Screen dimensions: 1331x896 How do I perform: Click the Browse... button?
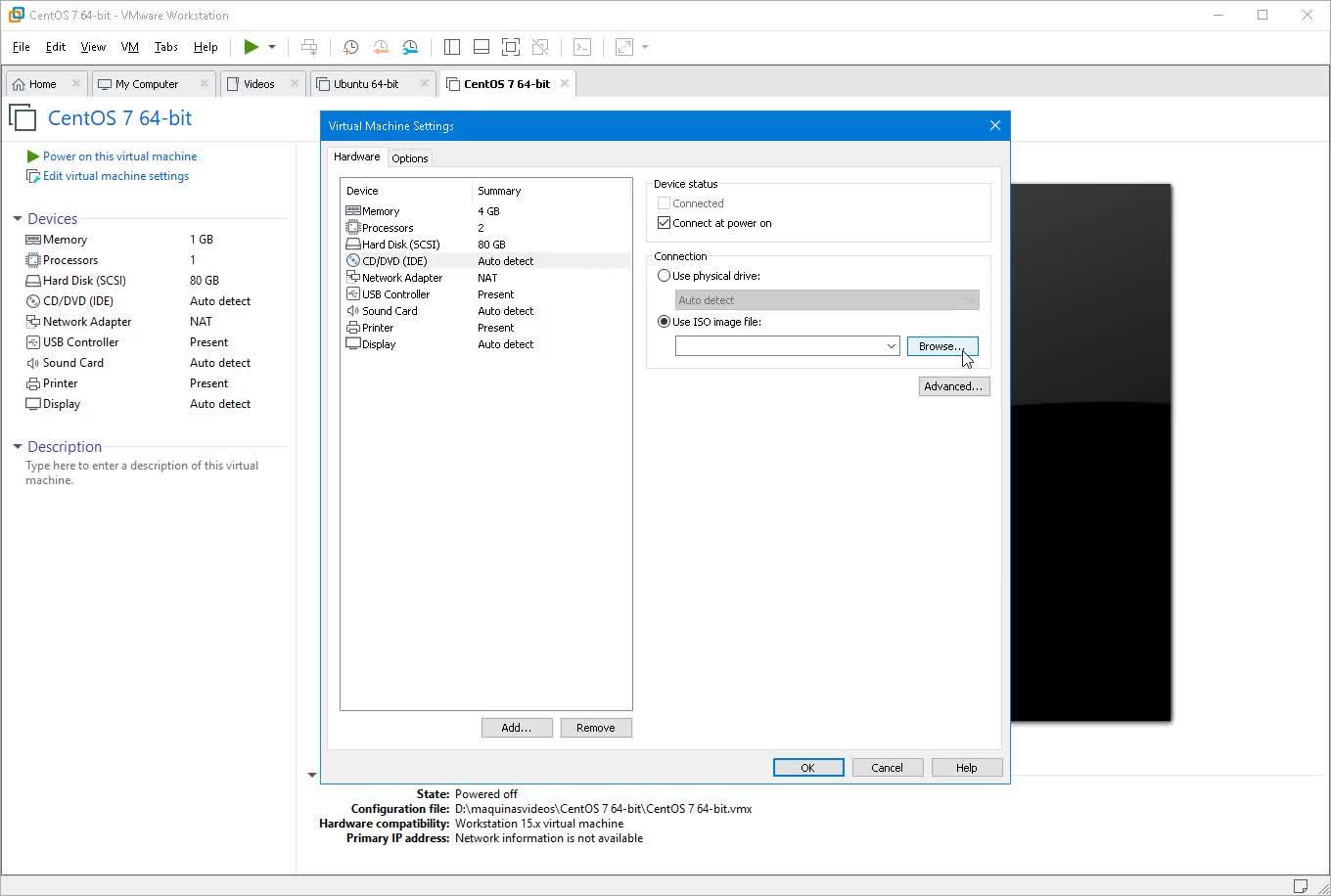tap(941, 346)
